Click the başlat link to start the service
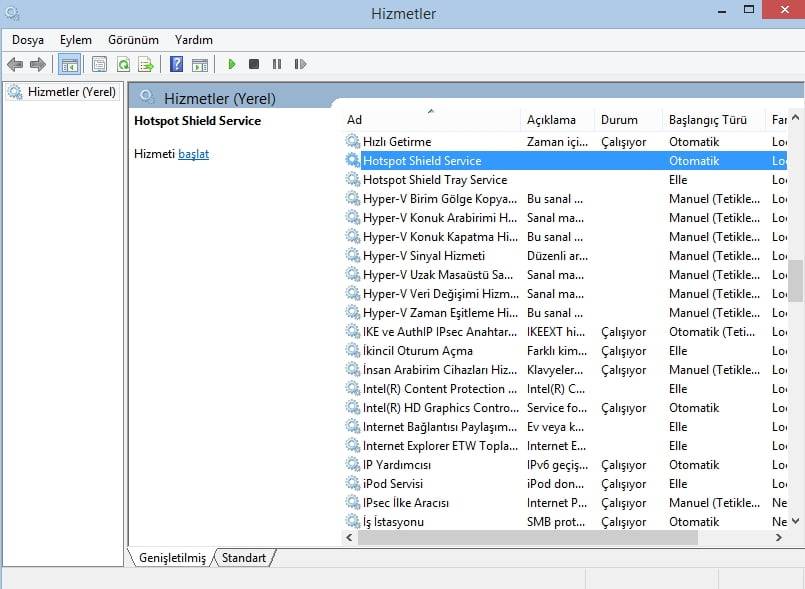 (194, 154)
